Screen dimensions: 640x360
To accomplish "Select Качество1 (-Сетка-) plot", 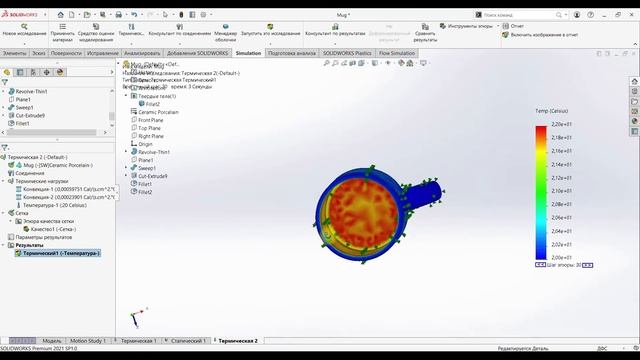I will coord(53,229).
